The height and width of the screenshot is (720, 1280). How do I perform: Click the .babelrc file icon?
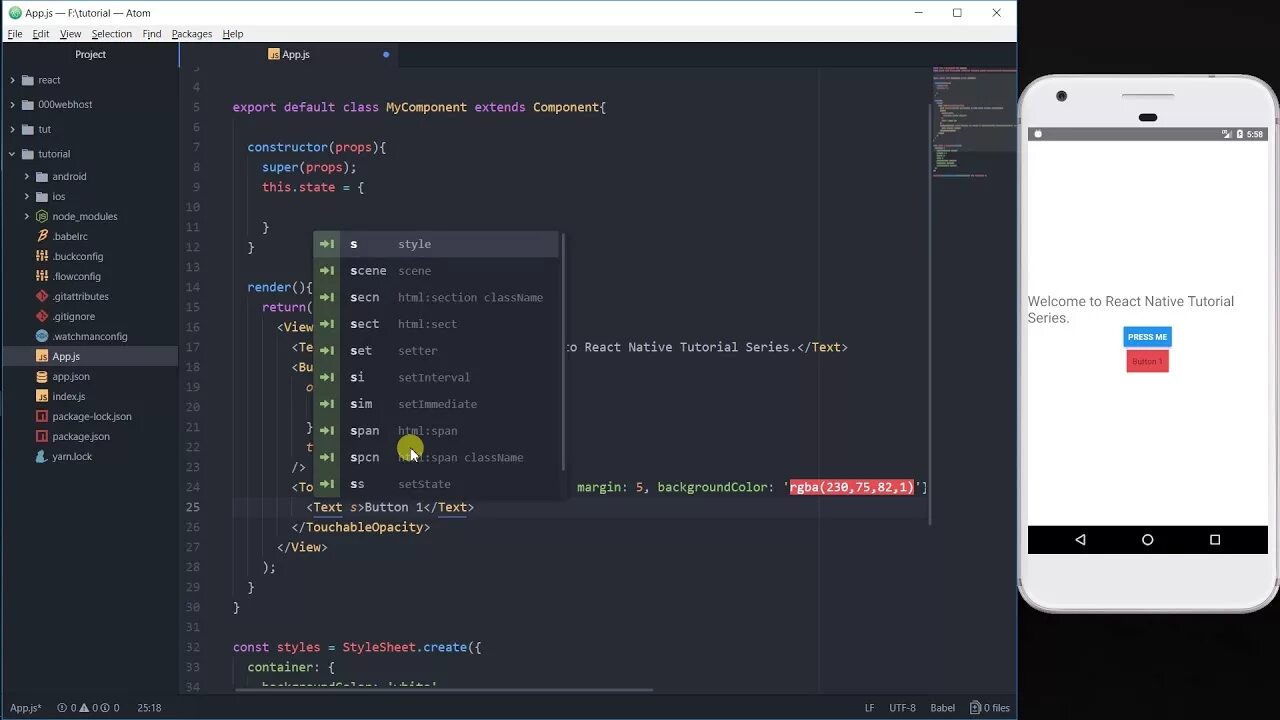click(x=42, y=236)
